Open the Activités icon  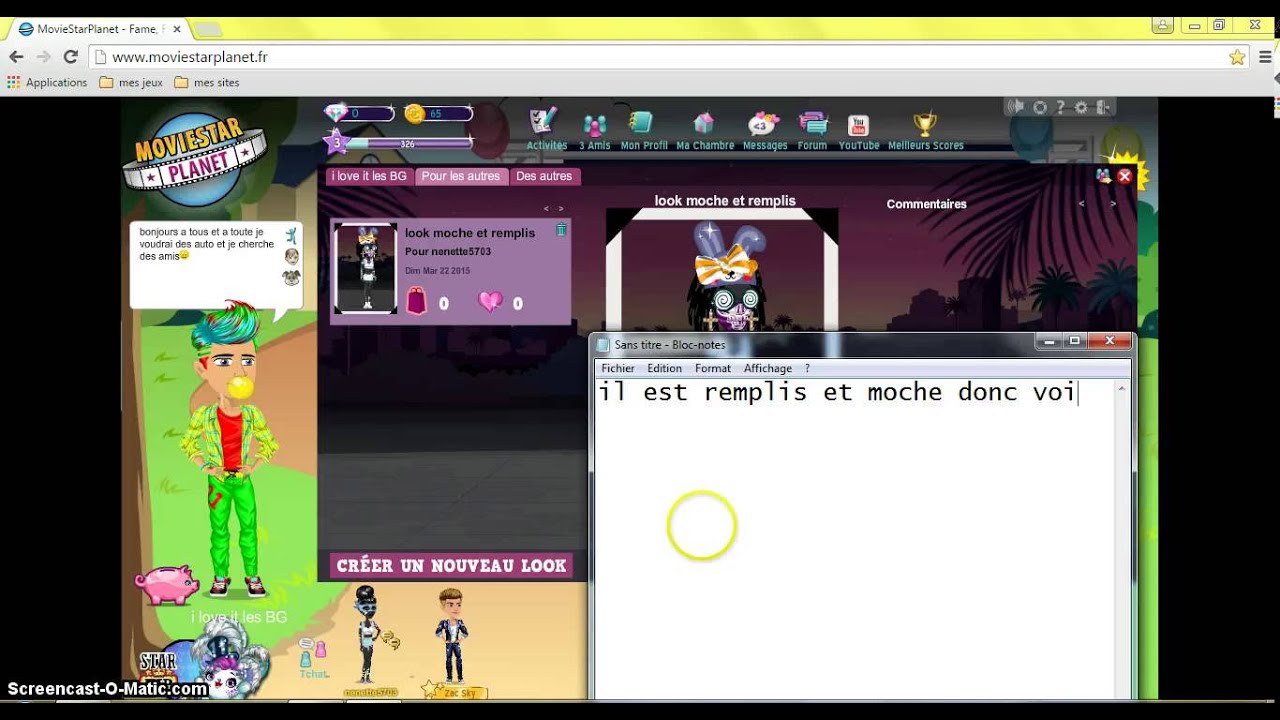[545, 123]
